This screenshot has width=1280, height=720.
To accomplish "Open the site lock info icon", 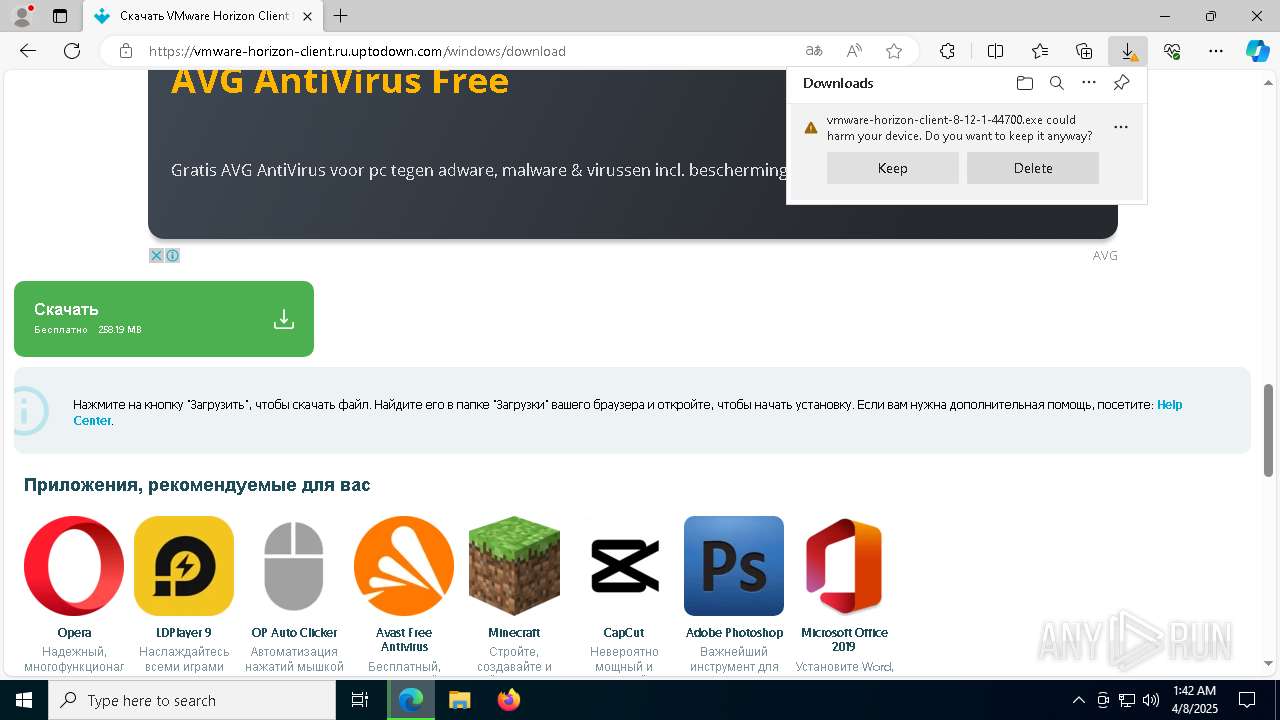I will pos(126,51).
